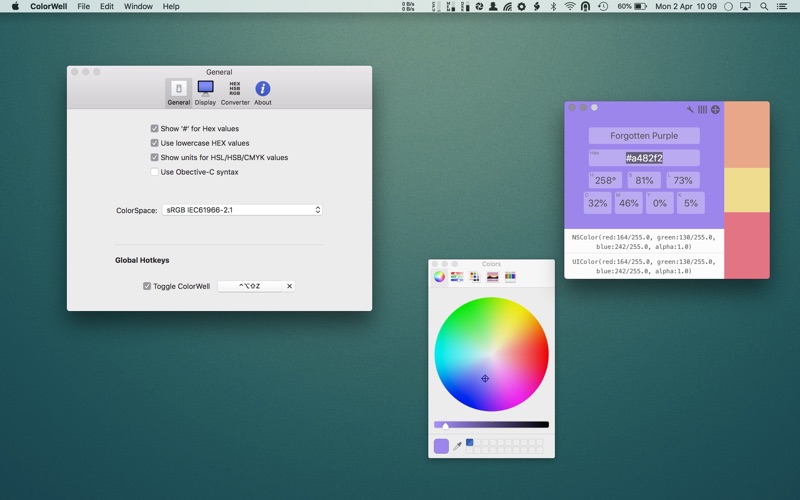Open the General preferences tab
Image resolution: width=800 pixels, height=500 pixels.
[x=179, y=93]
